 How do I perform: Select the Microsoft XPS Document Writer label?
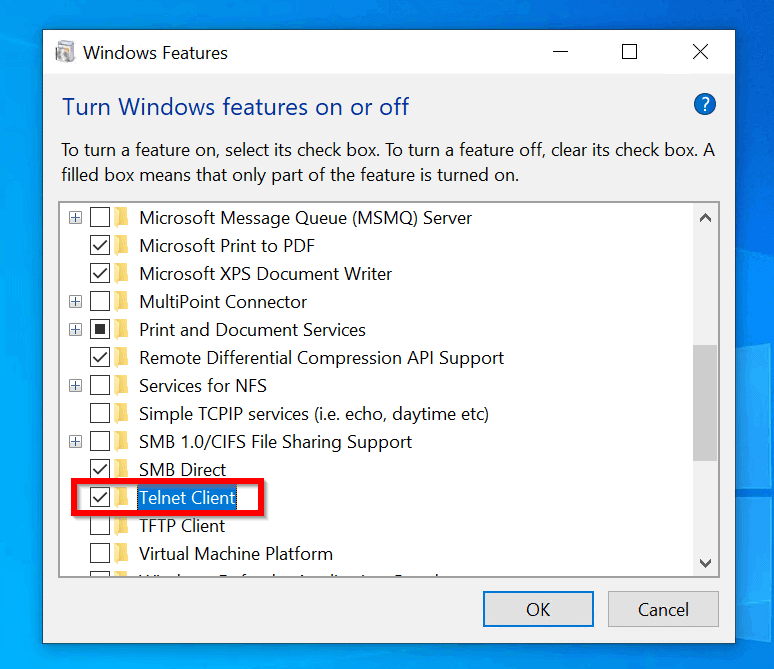coord(266,274)
